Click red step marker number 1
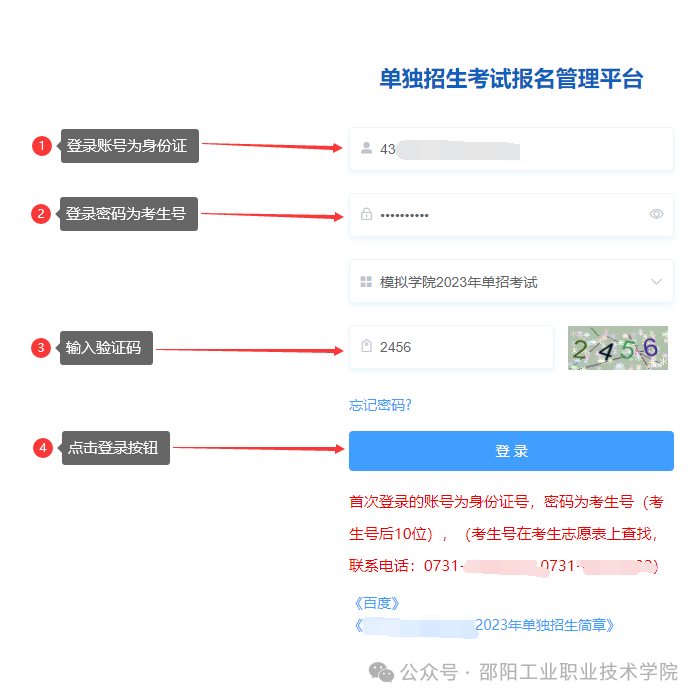The image size is (700, 700). click(42, 146)
